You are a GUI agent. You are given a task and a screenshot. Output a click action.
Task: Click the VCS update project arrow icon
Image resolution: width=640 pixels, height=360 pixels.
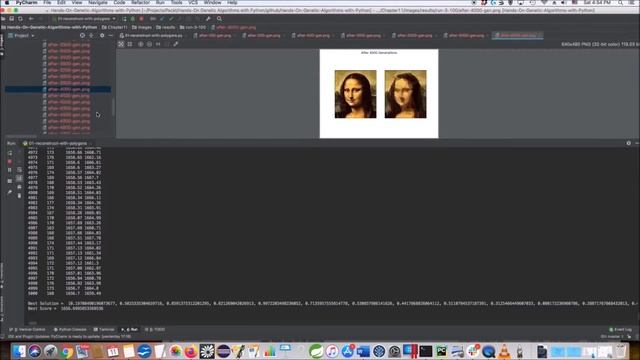pos(162,19)
